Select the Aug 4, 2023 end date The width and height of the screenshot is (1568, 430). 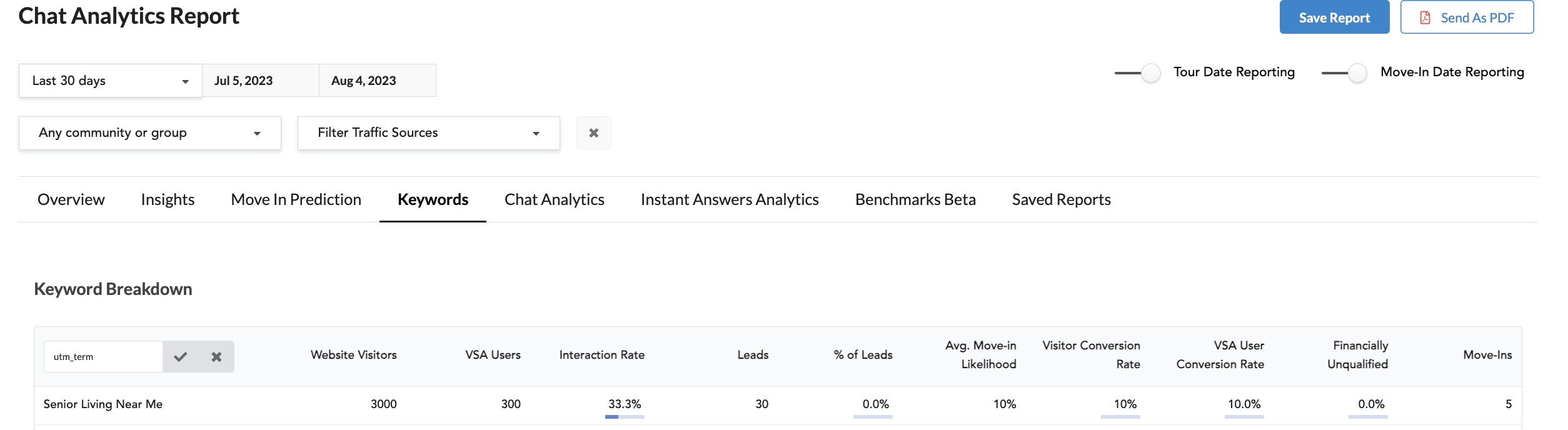tap(377, 81)
